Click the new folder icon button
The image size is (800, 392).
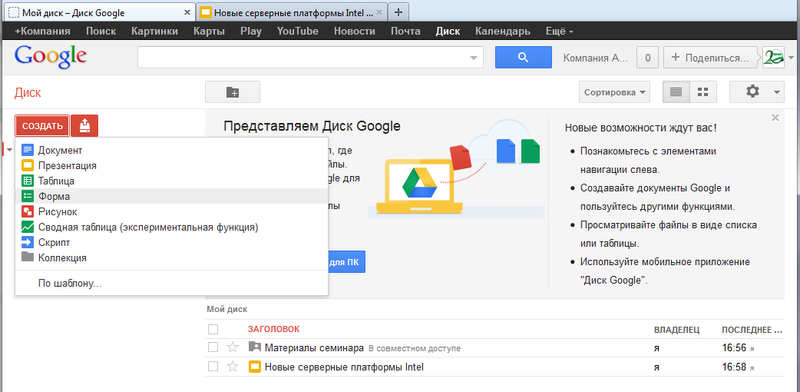[233, 92]
